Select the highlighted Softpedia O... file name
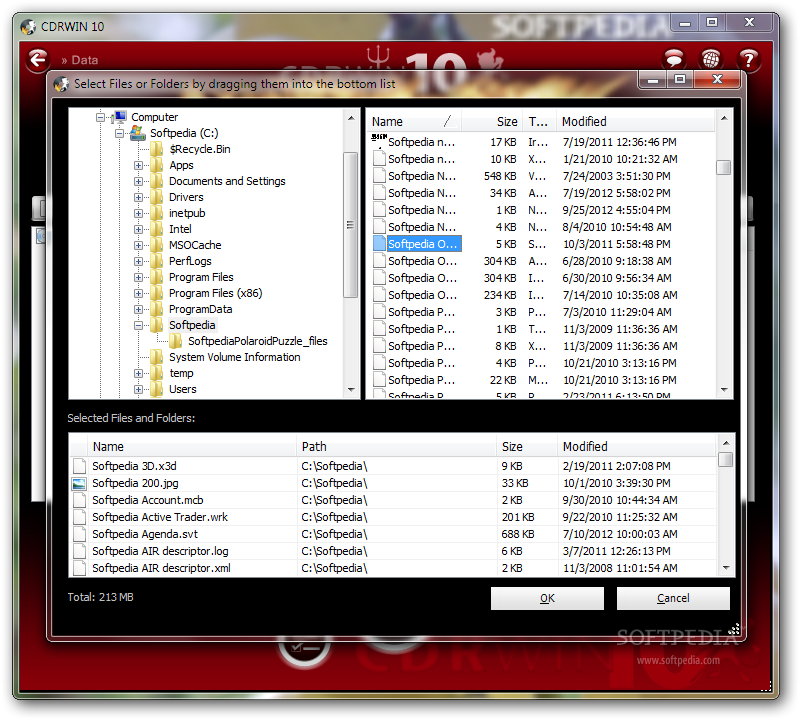This screenshot has height=720, width=800. pyautogui.click(x=422, y=244)
